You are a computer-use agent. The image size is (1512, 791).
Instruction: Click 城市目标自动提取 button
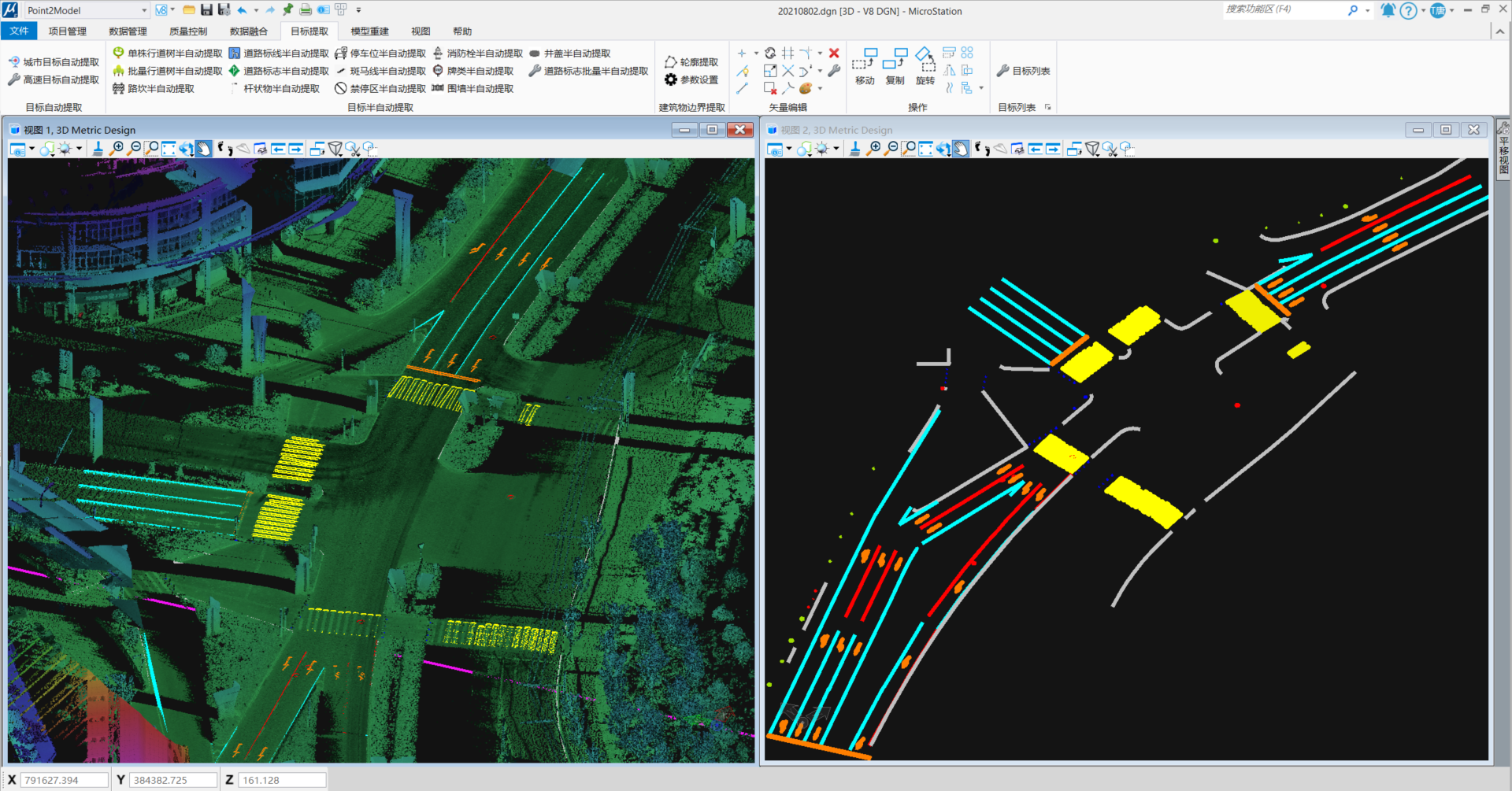54,61
